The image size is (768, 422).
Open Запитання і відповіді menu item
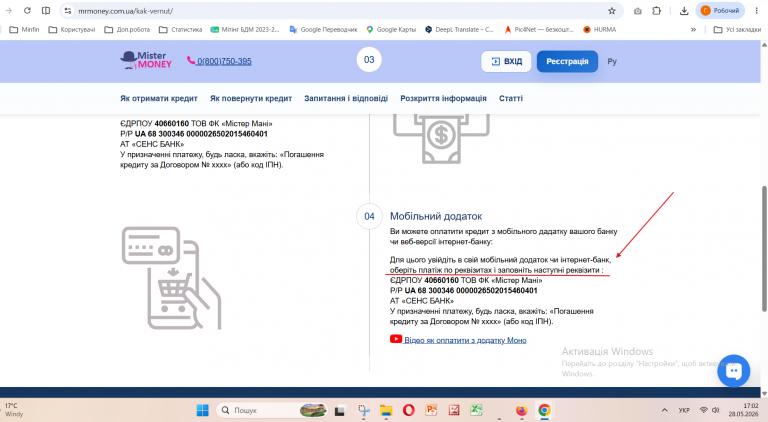click(x=346, y=98)
